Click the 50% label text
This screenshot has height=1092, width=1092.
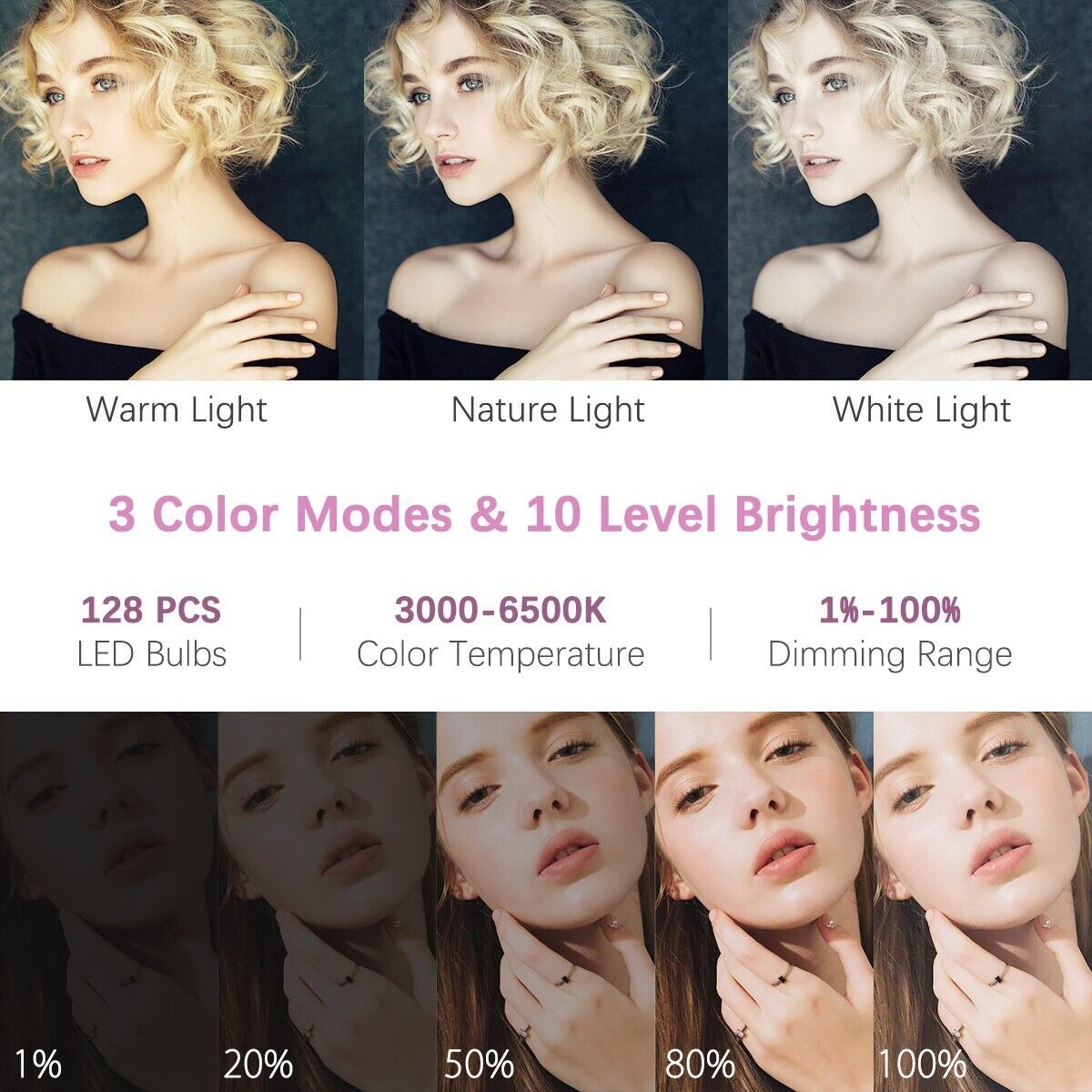click(x=480, y=1063)
